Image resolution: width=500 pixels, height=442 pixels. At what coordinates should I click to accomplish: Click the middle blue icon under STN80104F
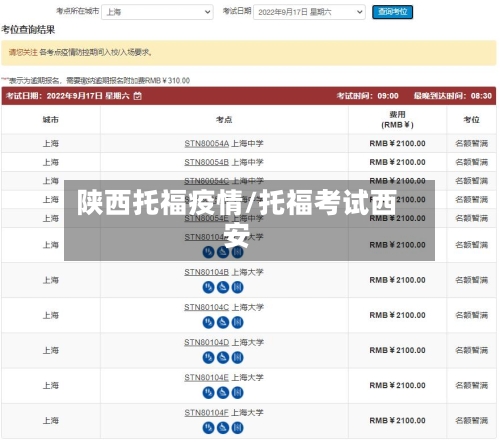click(223, 428)
